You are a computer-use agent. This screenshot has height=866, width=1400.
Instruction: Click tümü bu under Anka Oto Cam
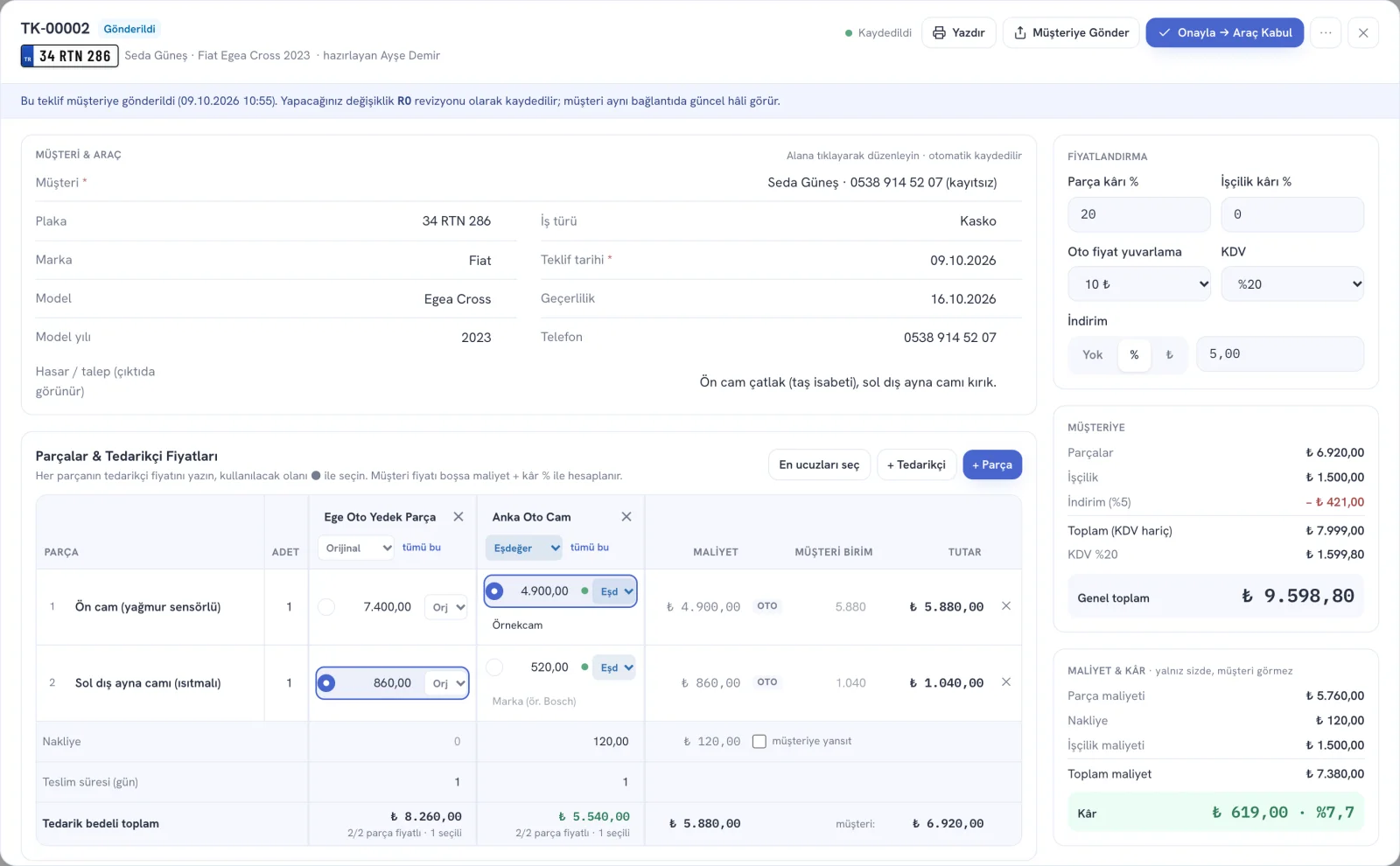[x=590, y=548]
